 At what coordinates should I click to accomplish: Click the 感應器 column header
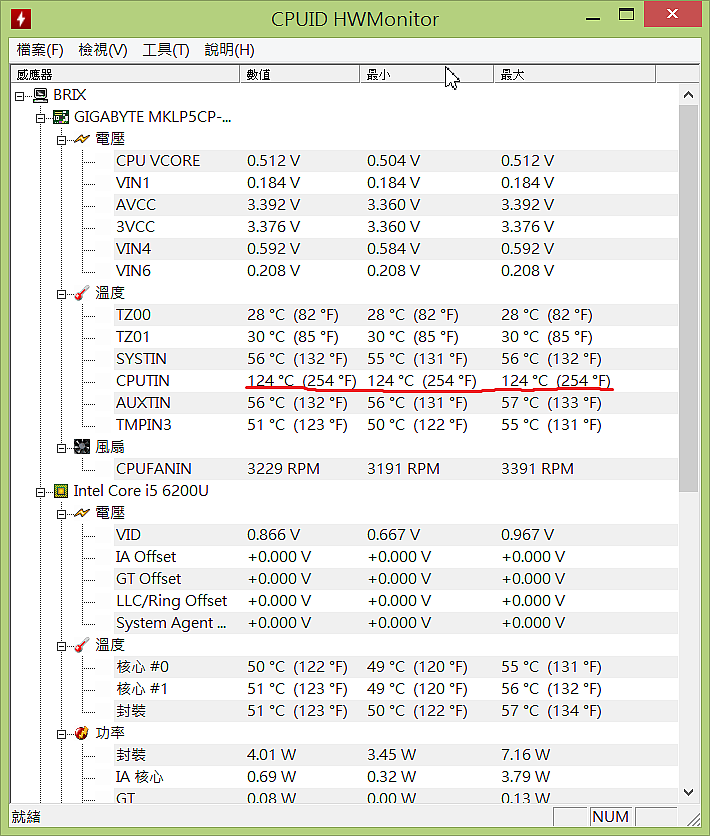(125, 74)
